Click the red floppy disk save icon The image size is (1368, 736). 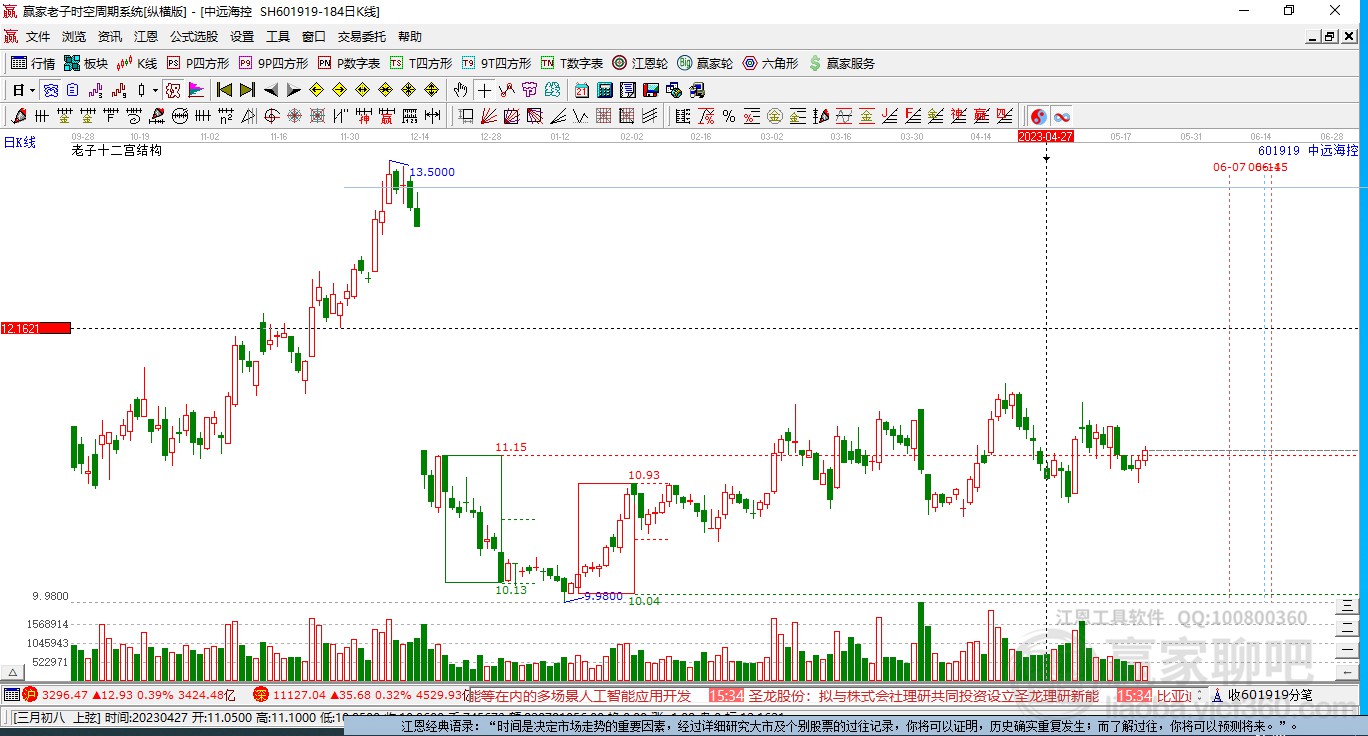[650, 90]
